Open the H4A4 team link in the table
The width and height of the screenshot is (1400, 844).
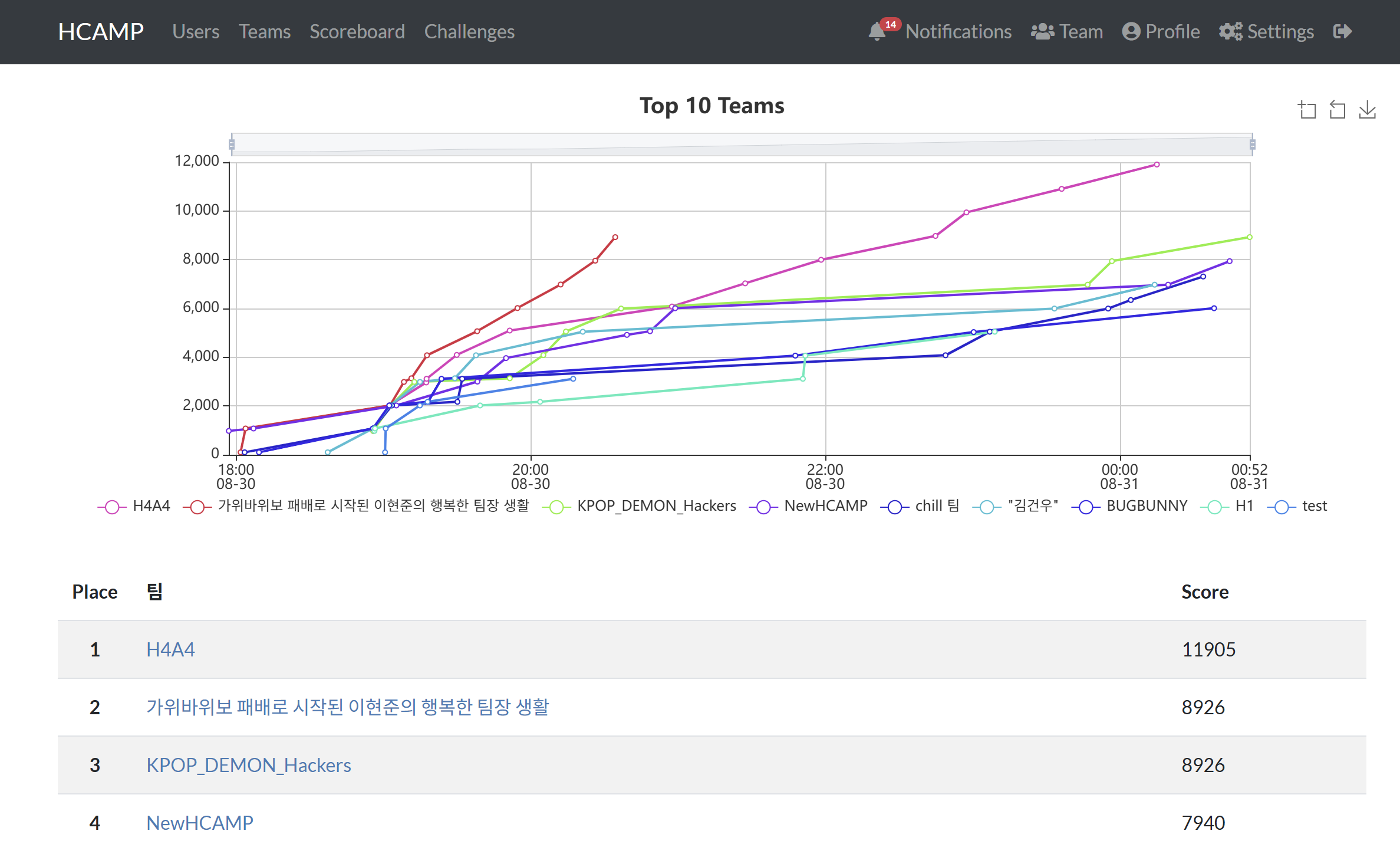(170, 649)
